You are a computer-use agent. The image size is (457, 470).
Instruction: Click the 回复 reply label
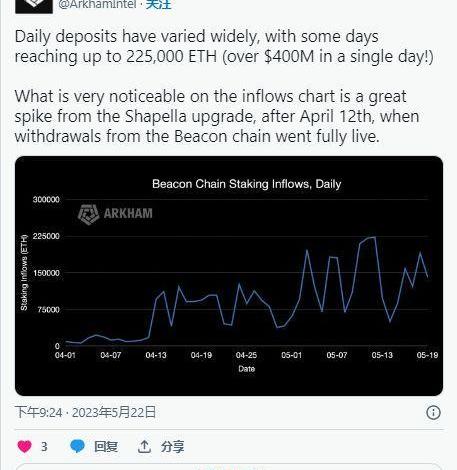[x=106, y=446]
